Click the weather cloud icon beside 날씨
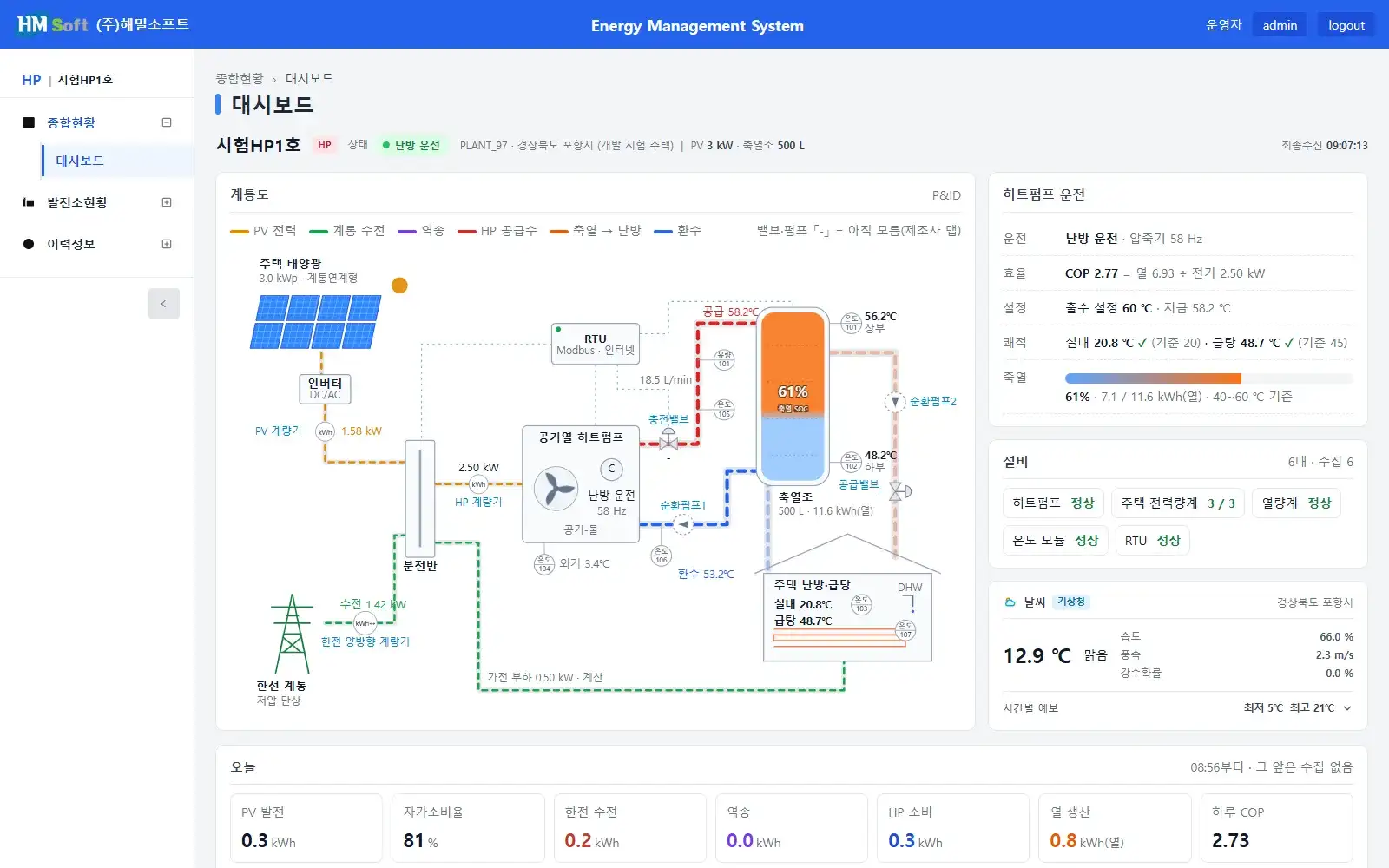The width and height of the screenshot is (1389, 868). coord(1010,602)
